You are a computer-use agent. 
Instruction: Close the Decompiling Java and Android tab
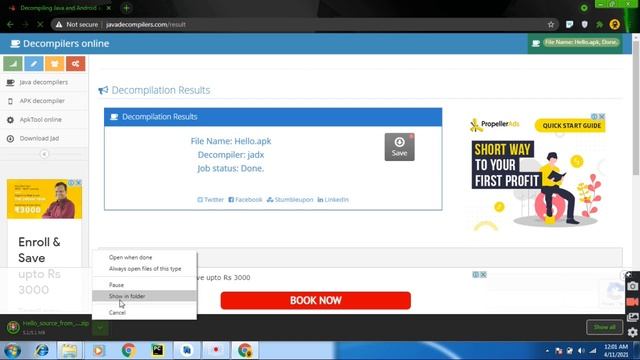tap(109, 8)
